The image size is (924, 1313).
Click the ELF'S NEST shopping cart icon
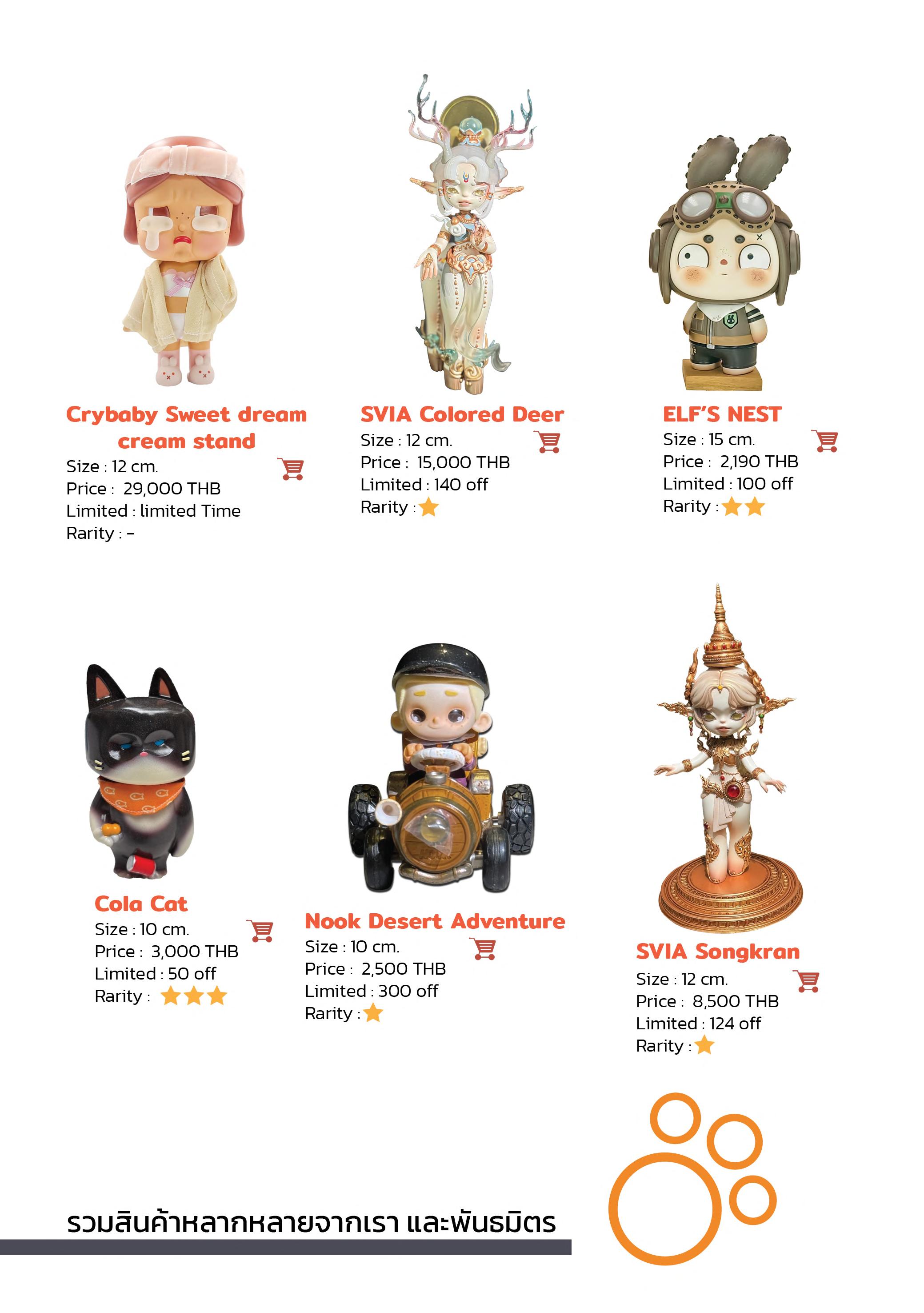[826, 441]
